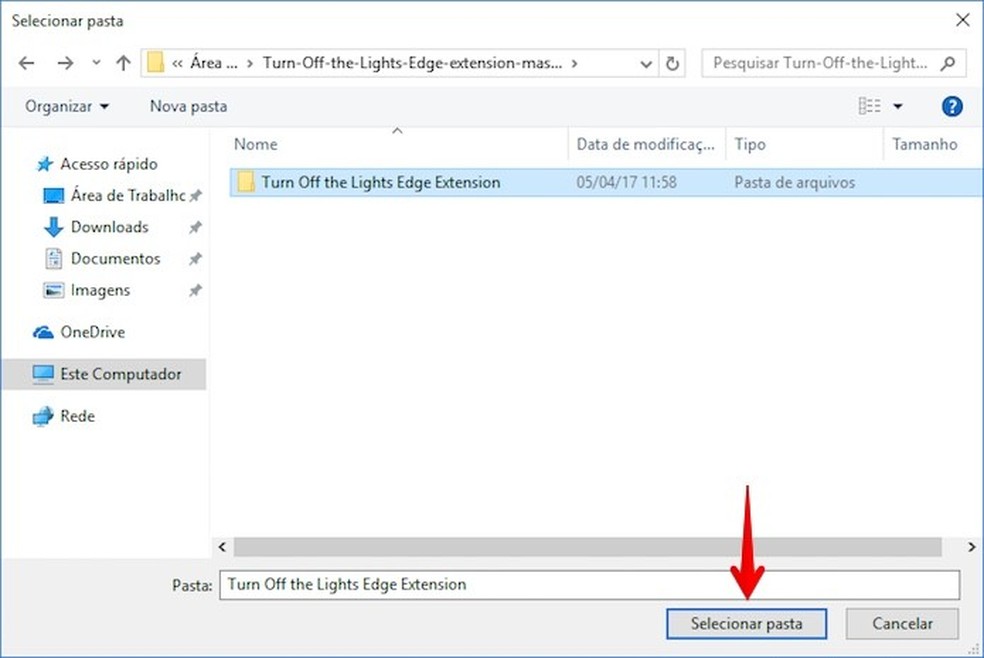
Task: Open the address bar history dropdown
Action: (x=646, y=63)
